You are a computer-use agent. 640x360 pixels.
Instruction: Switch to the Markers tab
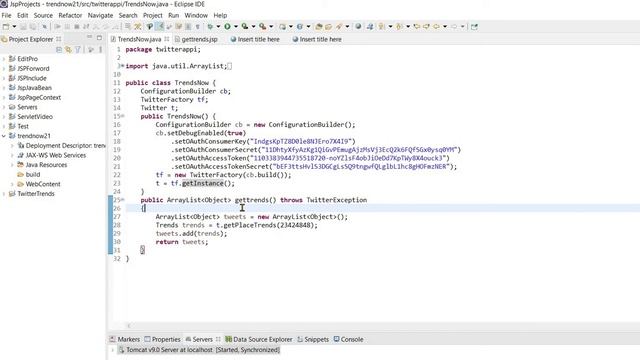(125, 339)
